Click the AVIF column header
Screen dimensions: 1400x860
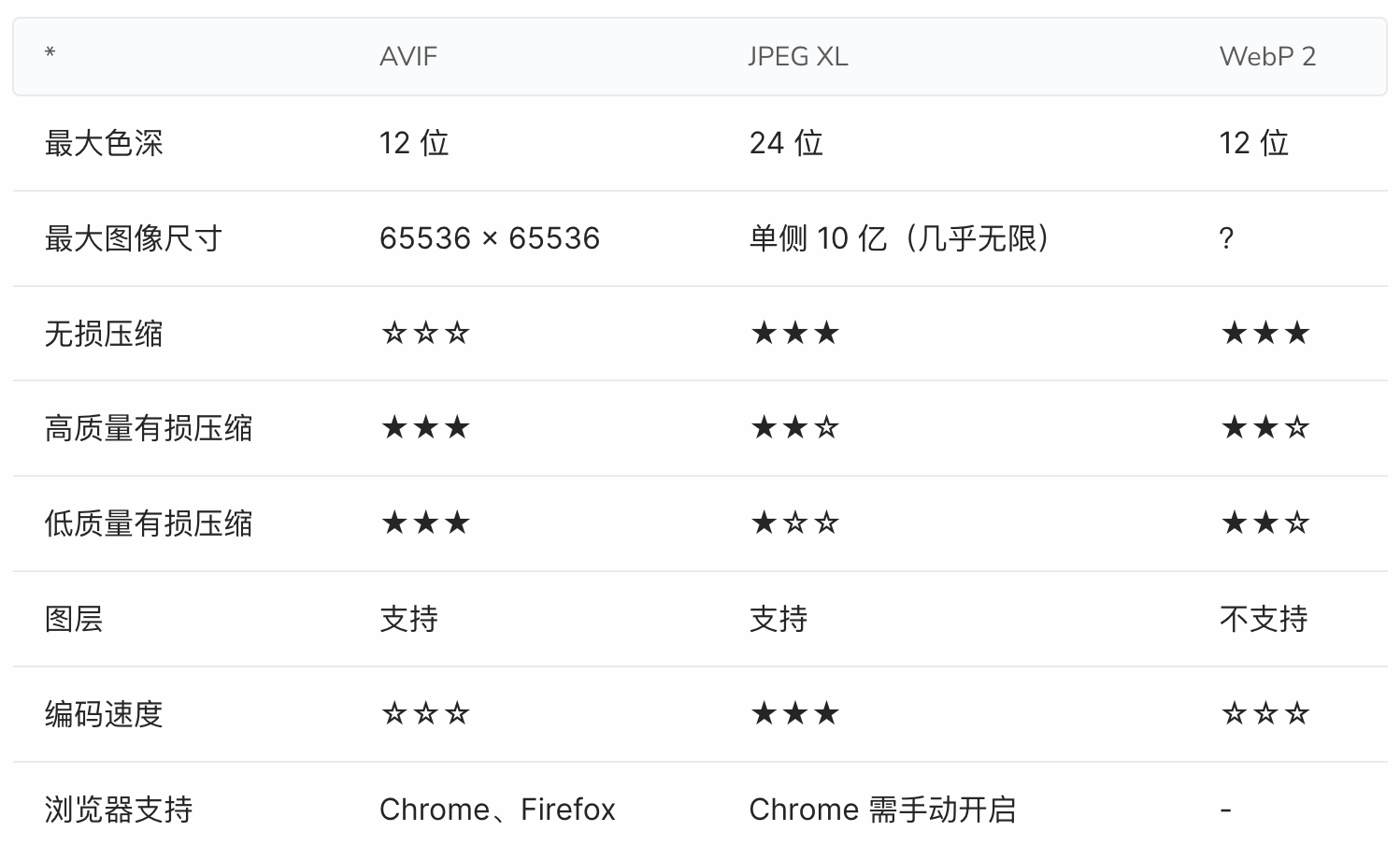[408, 56]
